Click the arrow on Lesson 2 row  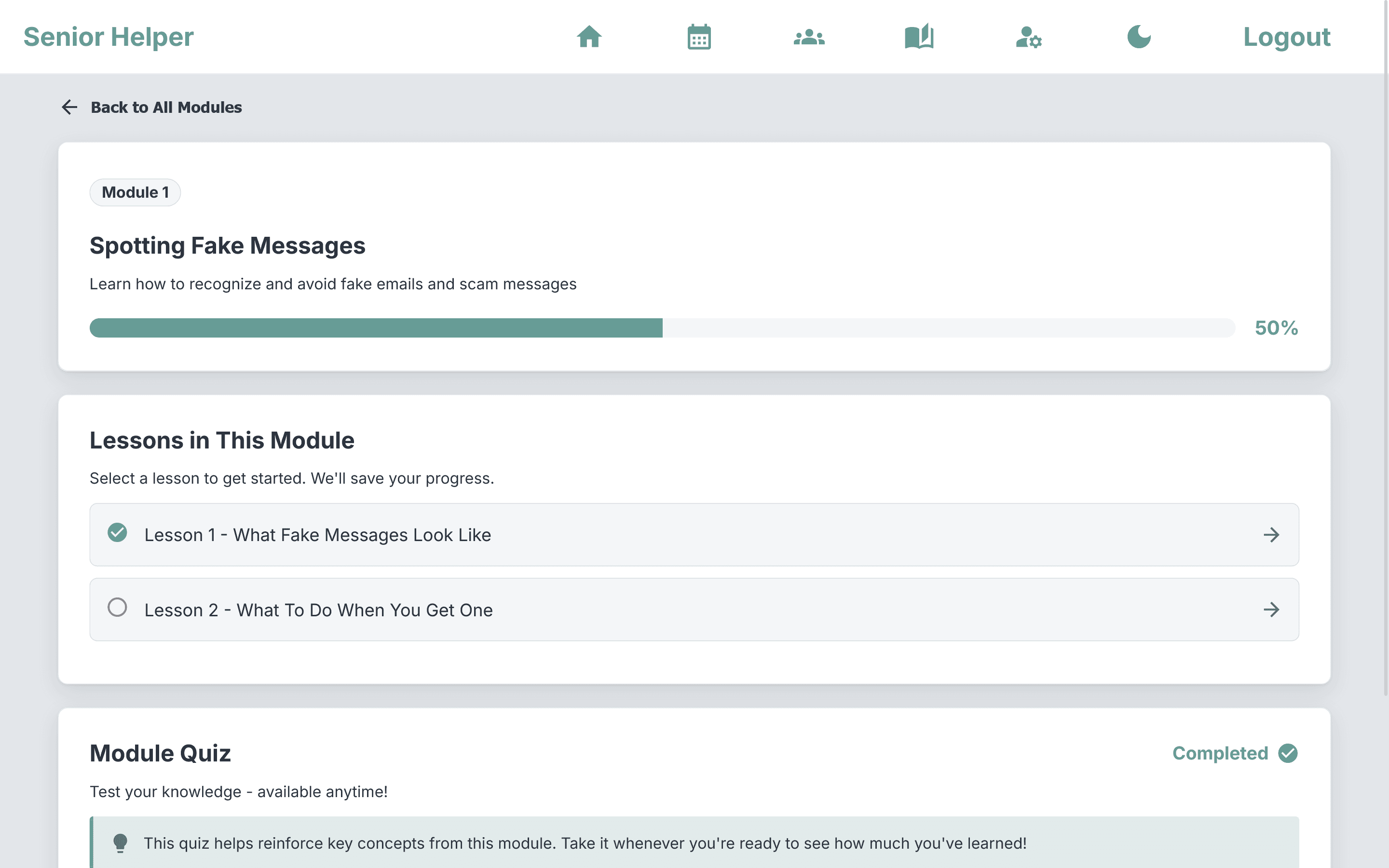pyautogui.click(x=1271, y=610)
